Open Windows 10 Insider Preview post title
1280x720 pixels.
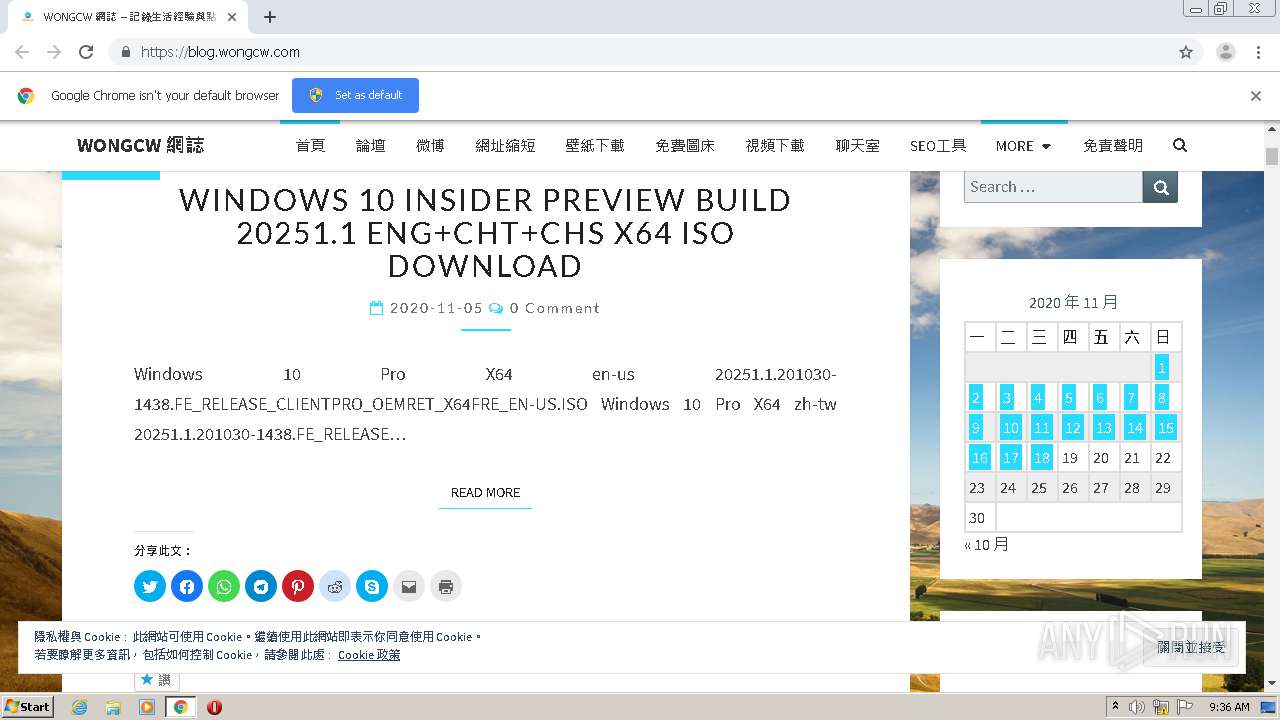(485, 233)
